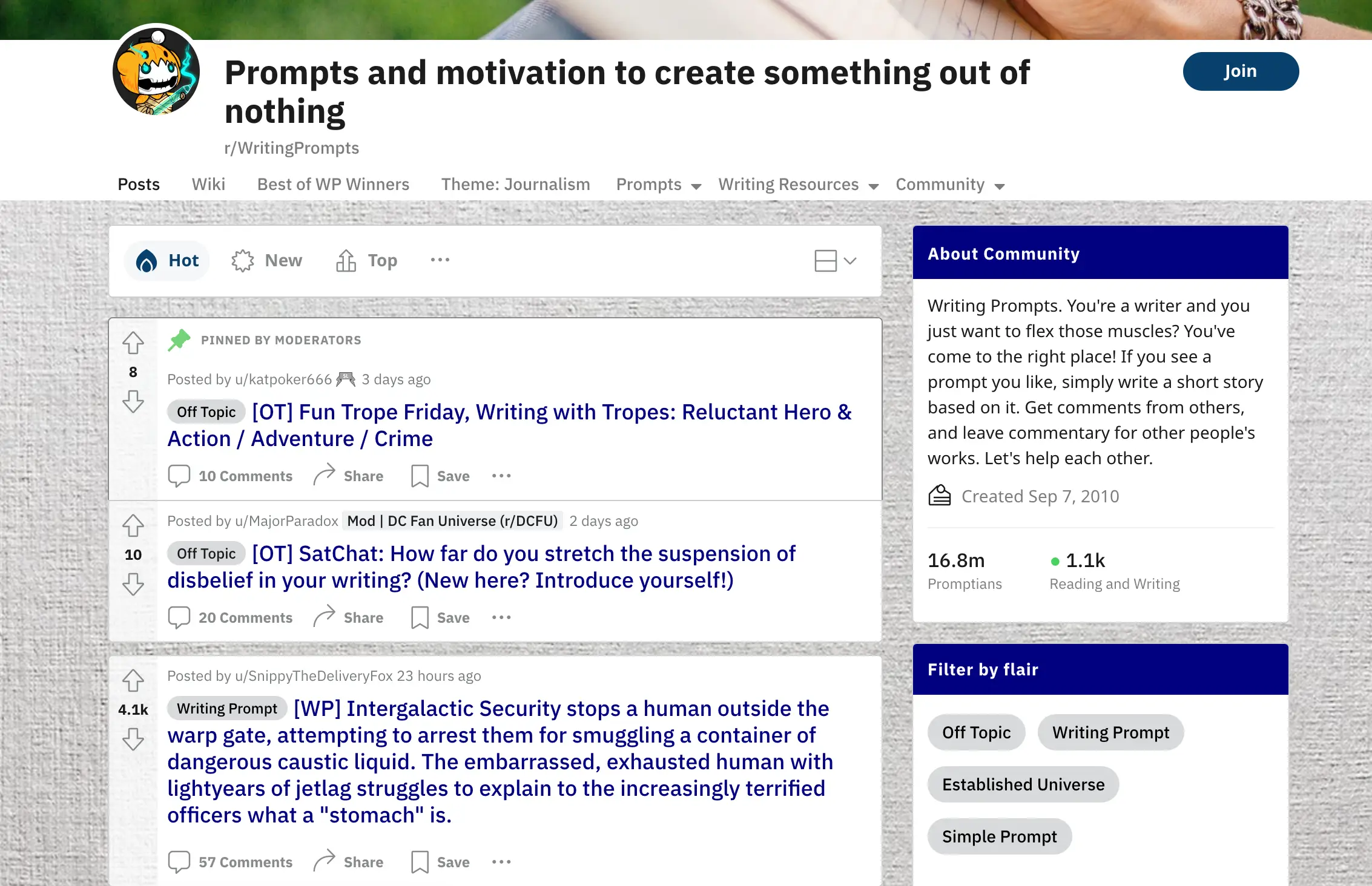Select the Best of WP Winners tab
Image resolution: width=1372 pixels, height=886 pixels.
(333, 185)
